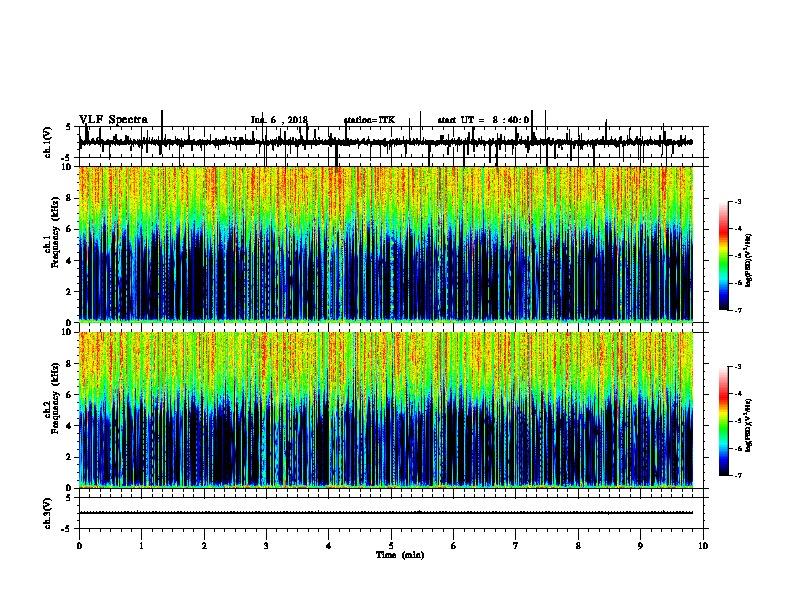Click the ch.1 spectrogram color scale bar
The width and height of the screenshot is (792, 612).
[x=723, y=256]
